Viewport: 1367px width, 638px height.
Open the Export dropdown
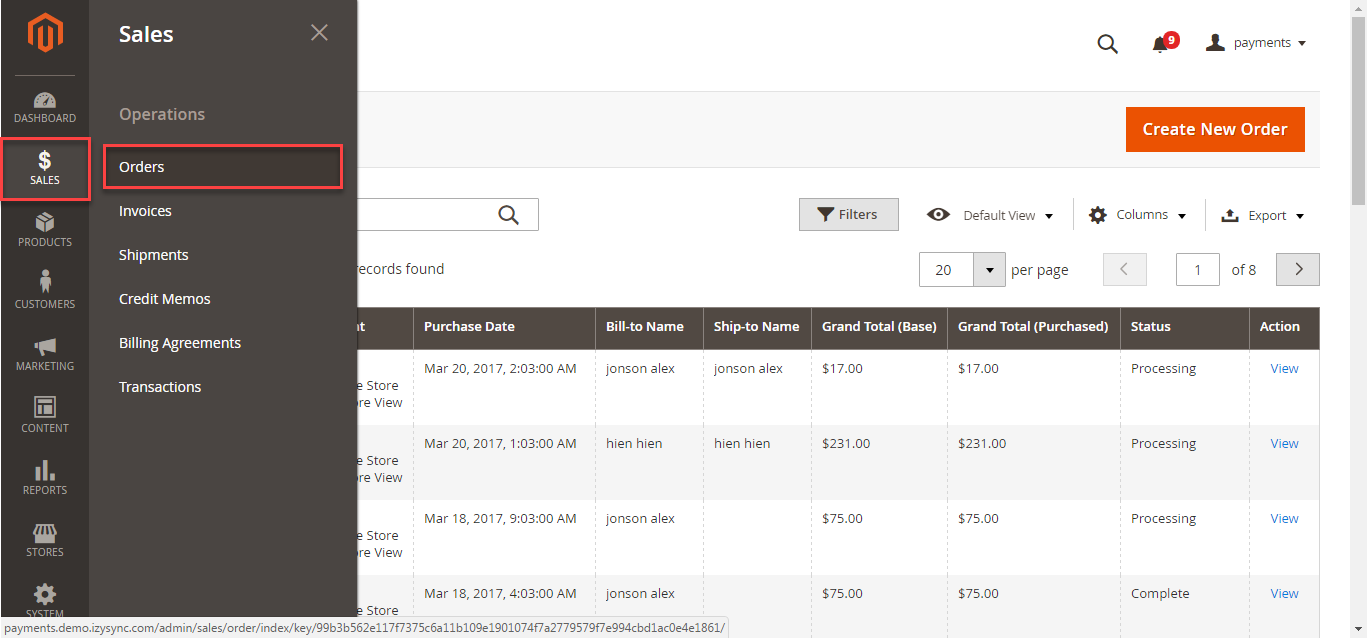1264,215
